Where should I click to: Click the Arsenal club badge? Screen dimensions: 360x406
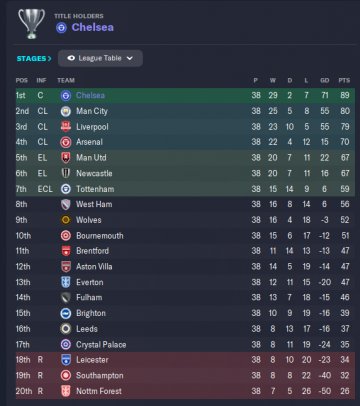pyautogui.click(x=66, y=142)
